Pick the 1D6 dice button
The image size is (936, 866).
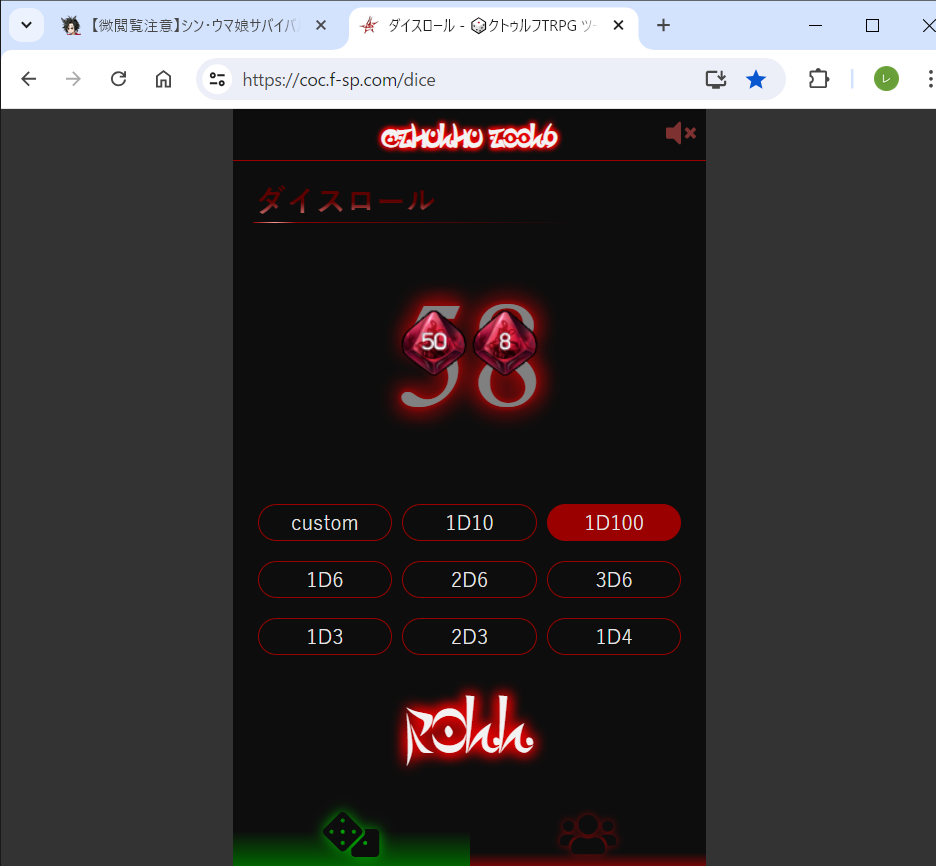click(325, 580)
